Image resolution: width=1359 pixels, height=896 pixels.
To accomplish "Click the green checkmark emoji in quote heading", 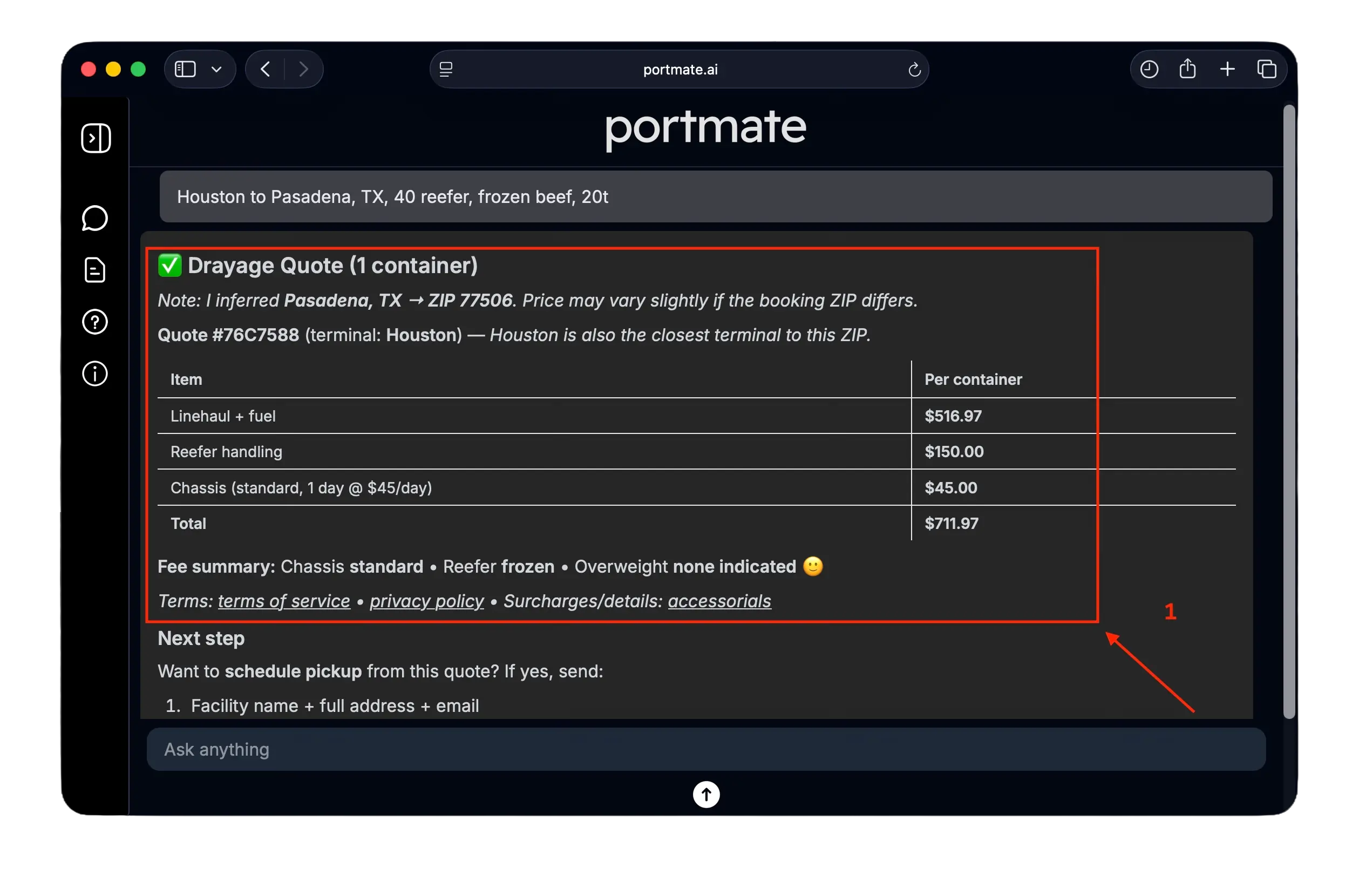I will click(x=169, y=265).
